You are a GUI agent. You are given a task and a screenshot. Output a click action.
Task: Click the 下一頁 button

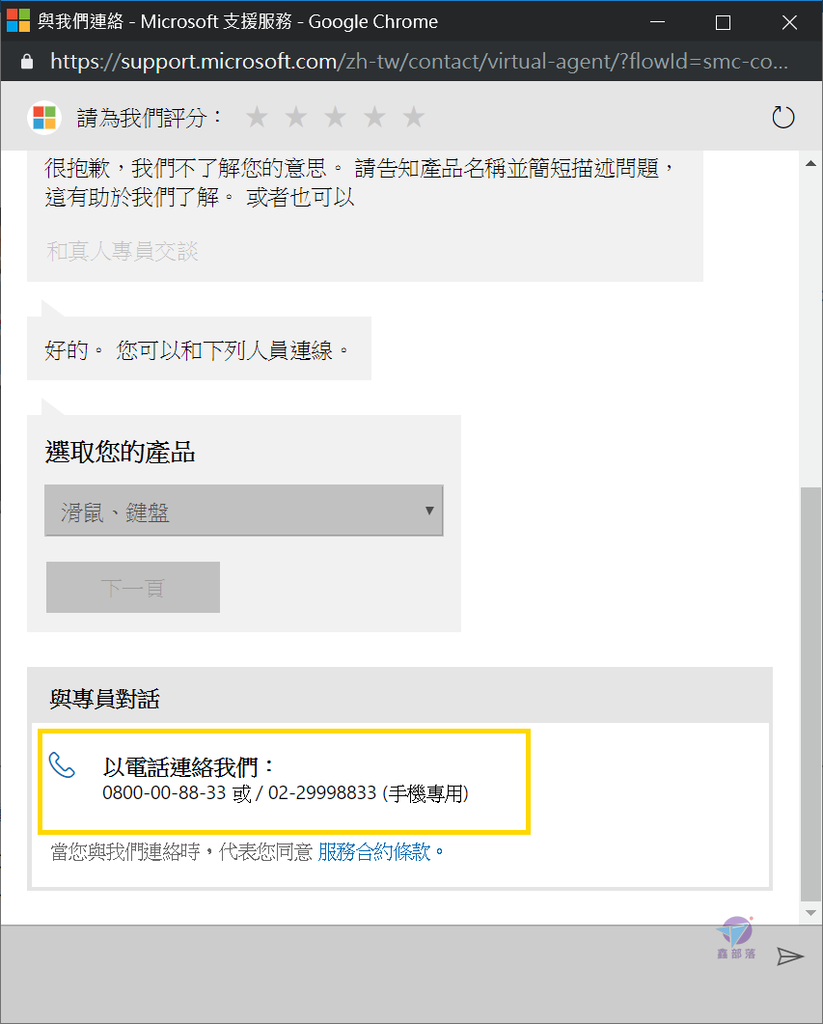133,587
